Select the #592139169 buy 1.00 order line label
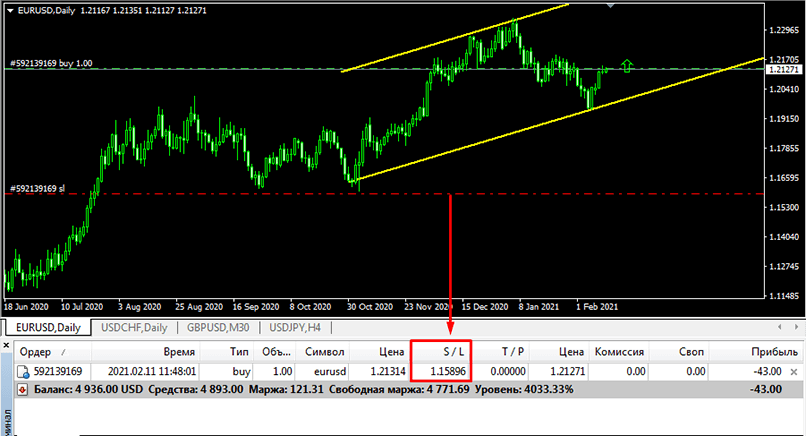Viewport: 806px width, 436px height. 51,64
